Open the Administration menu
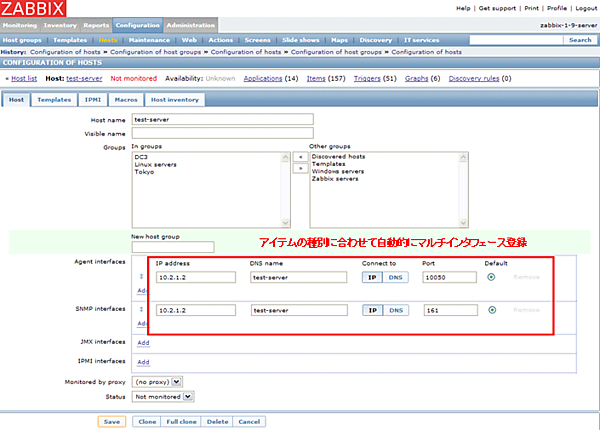Viewport: 600px width, 430px height. tap(192, 24)
